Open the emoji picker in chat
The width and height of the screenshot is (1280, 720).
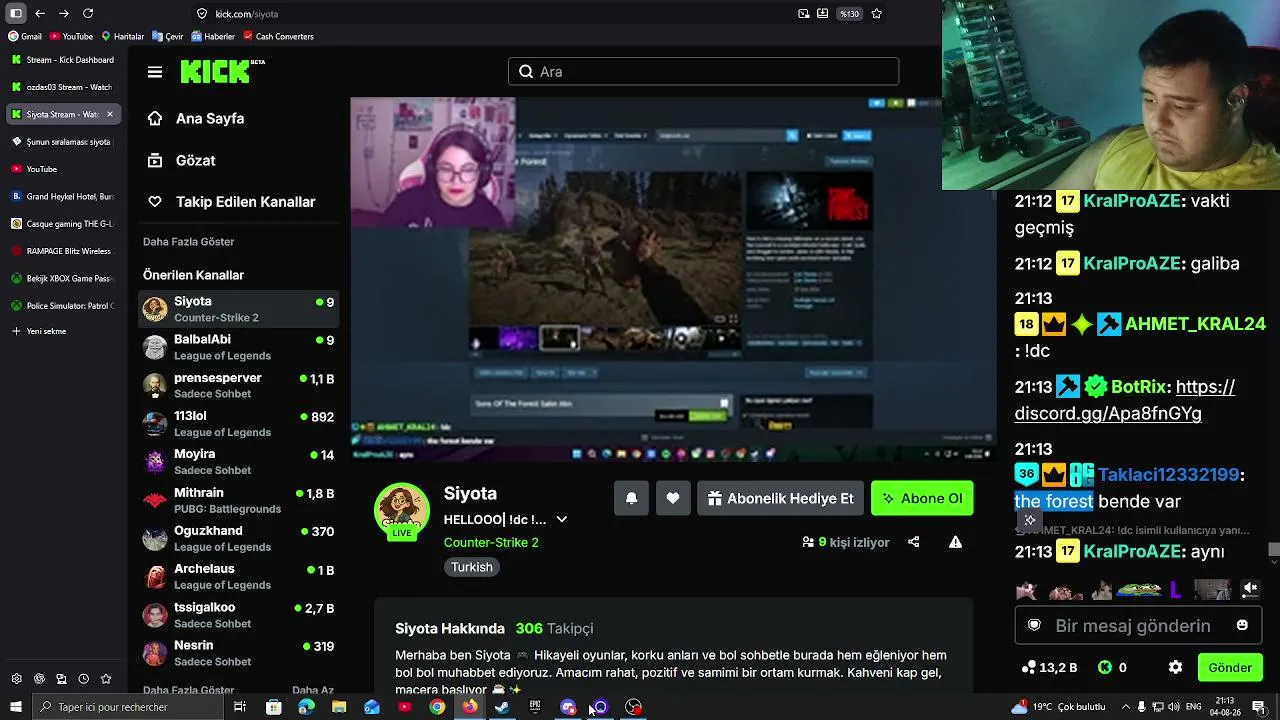point(1242,625)
